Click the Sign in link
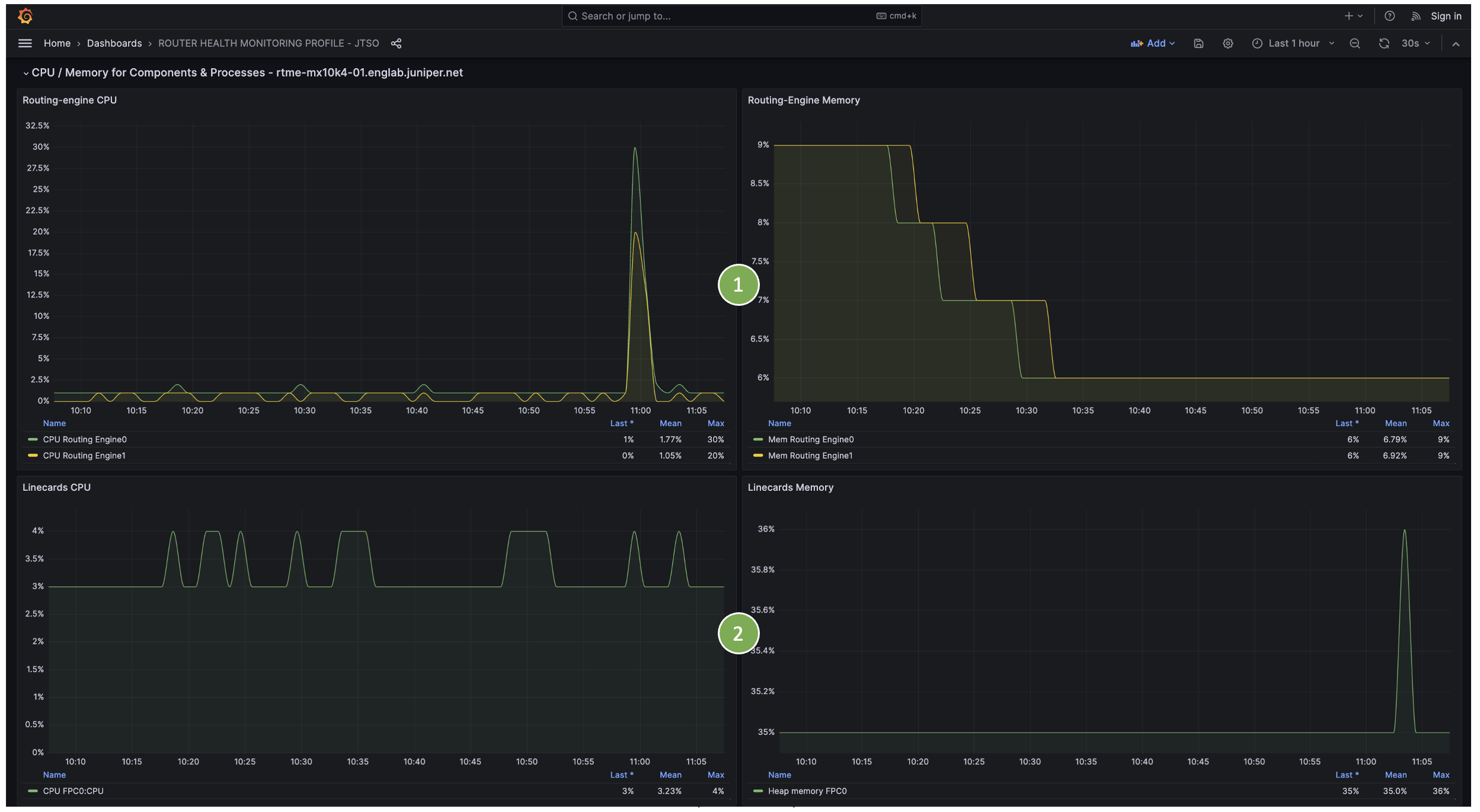This screenshot has height=812, width=1480. point(1446,16)
